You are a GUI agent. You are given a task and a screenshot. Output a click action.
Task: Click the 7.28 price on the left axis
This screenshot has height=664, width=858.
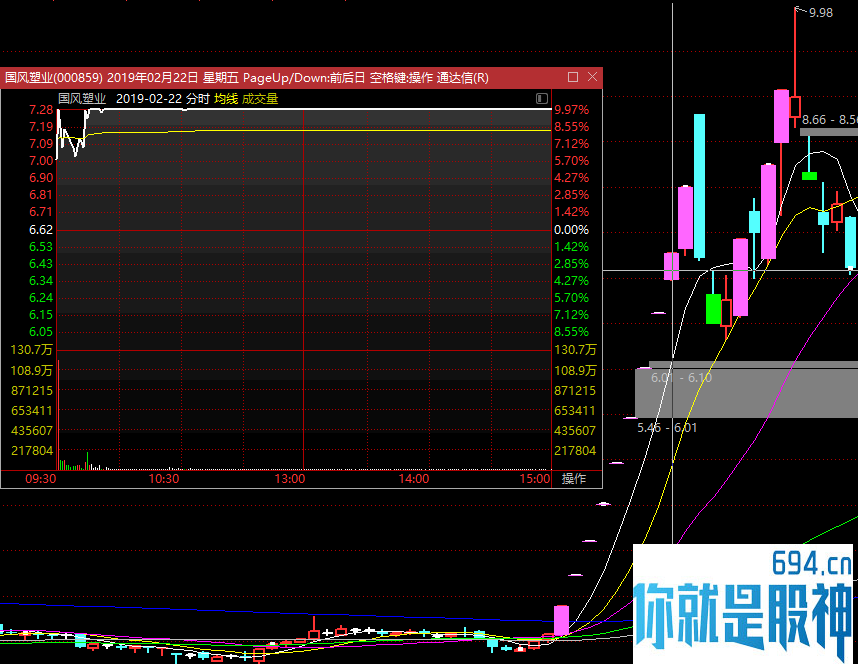[41, 110]
